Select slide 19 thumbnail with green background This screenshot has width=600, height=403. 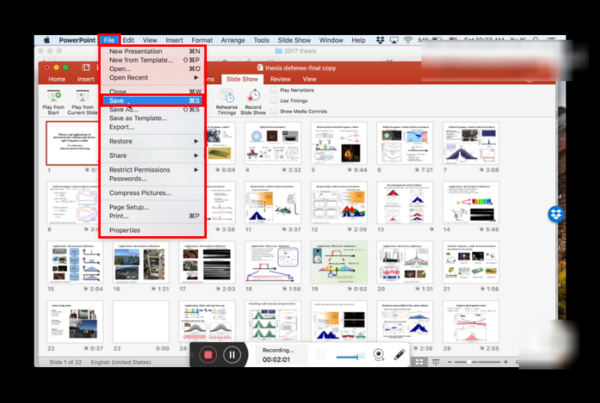coord(339,263)
